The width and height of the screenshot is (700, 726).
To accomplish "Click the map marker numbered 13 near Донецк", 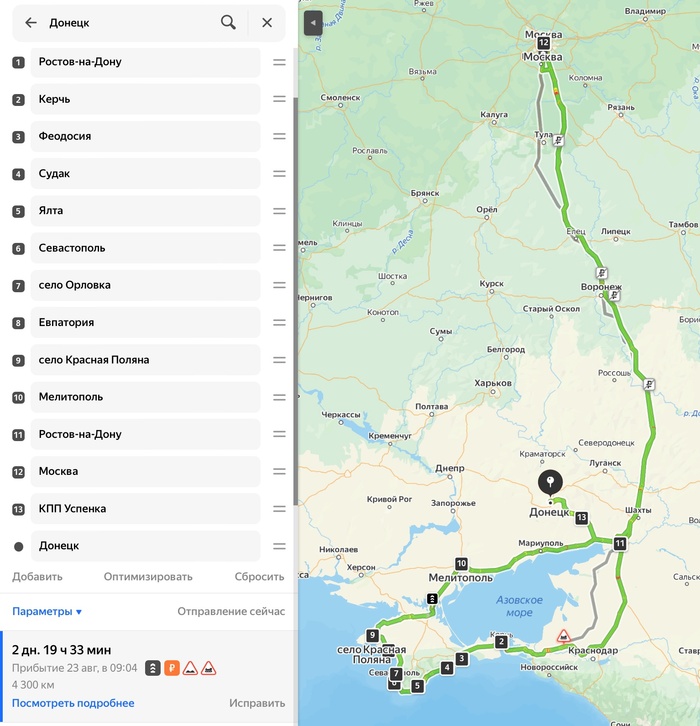I will 581,518.
